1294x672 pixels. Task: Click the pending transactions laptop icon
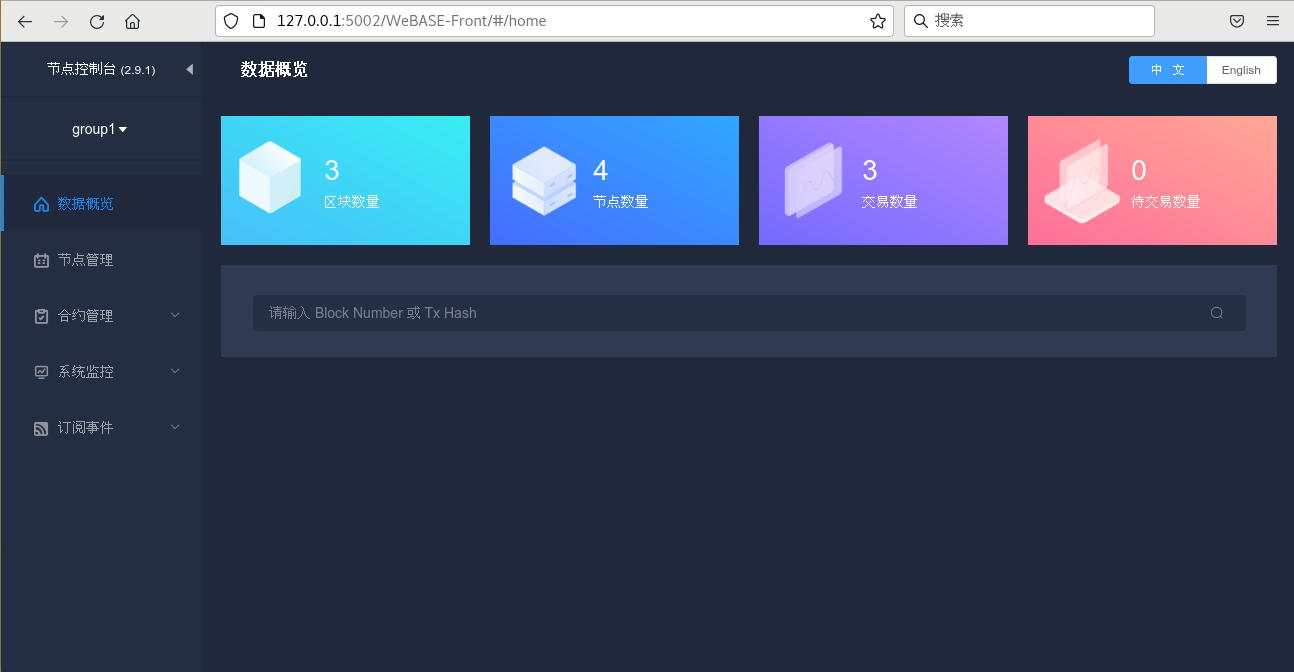(x=1081, y=182)
